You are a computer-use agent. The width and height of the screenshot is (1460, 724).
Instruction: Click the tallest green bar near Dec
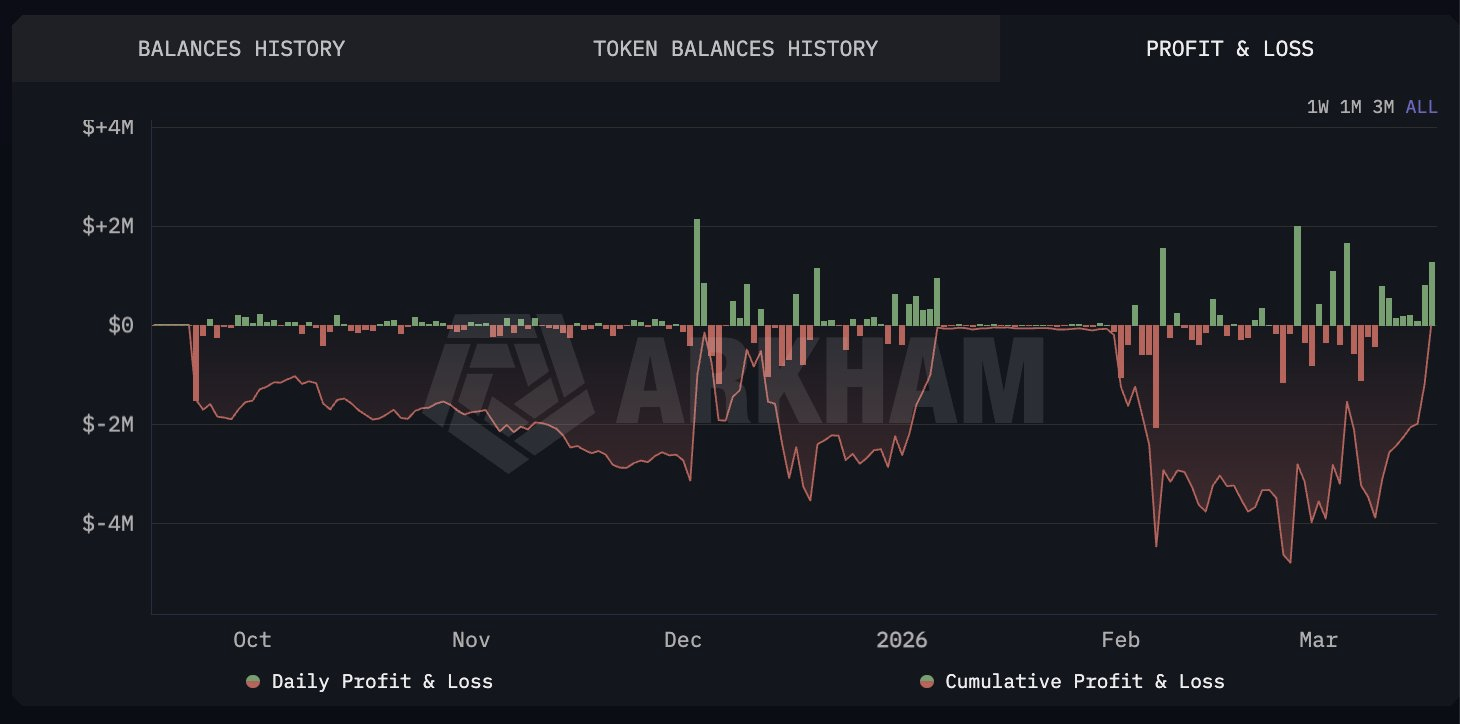(x=697, y=270)
